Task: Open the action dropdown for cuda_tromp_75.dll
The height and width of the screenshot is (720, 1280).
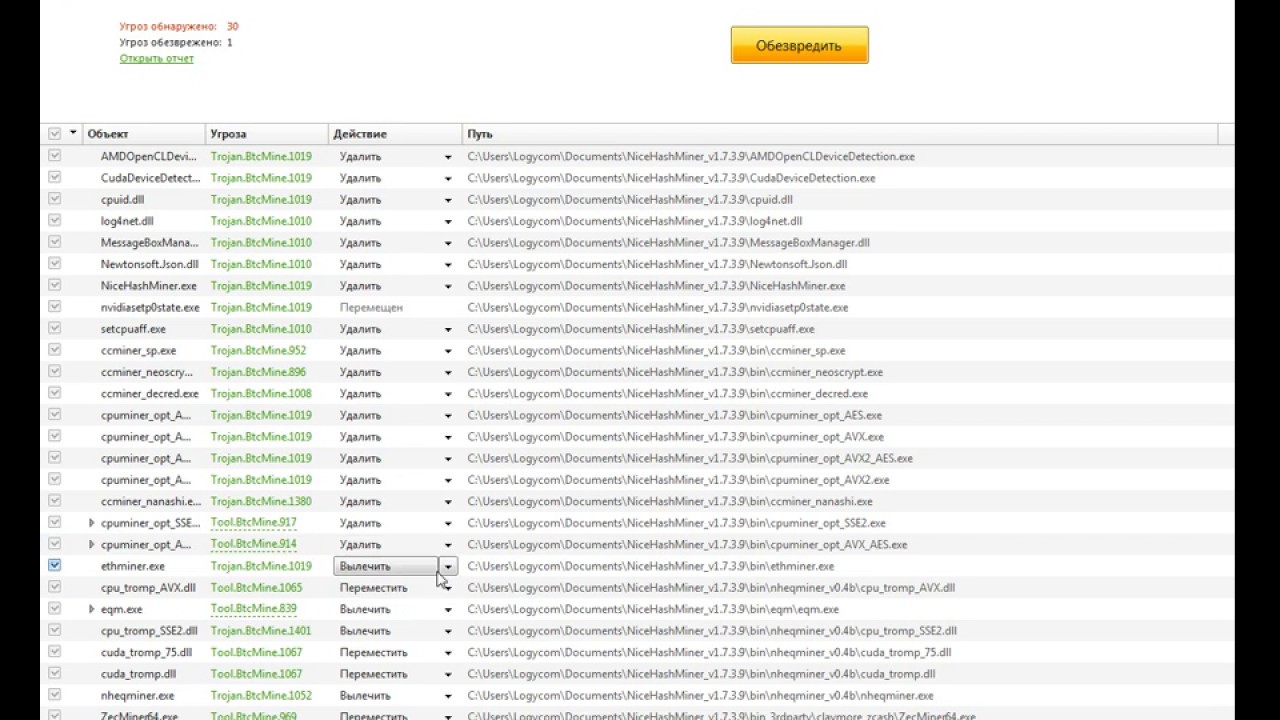Action: (x=448, y=653)
